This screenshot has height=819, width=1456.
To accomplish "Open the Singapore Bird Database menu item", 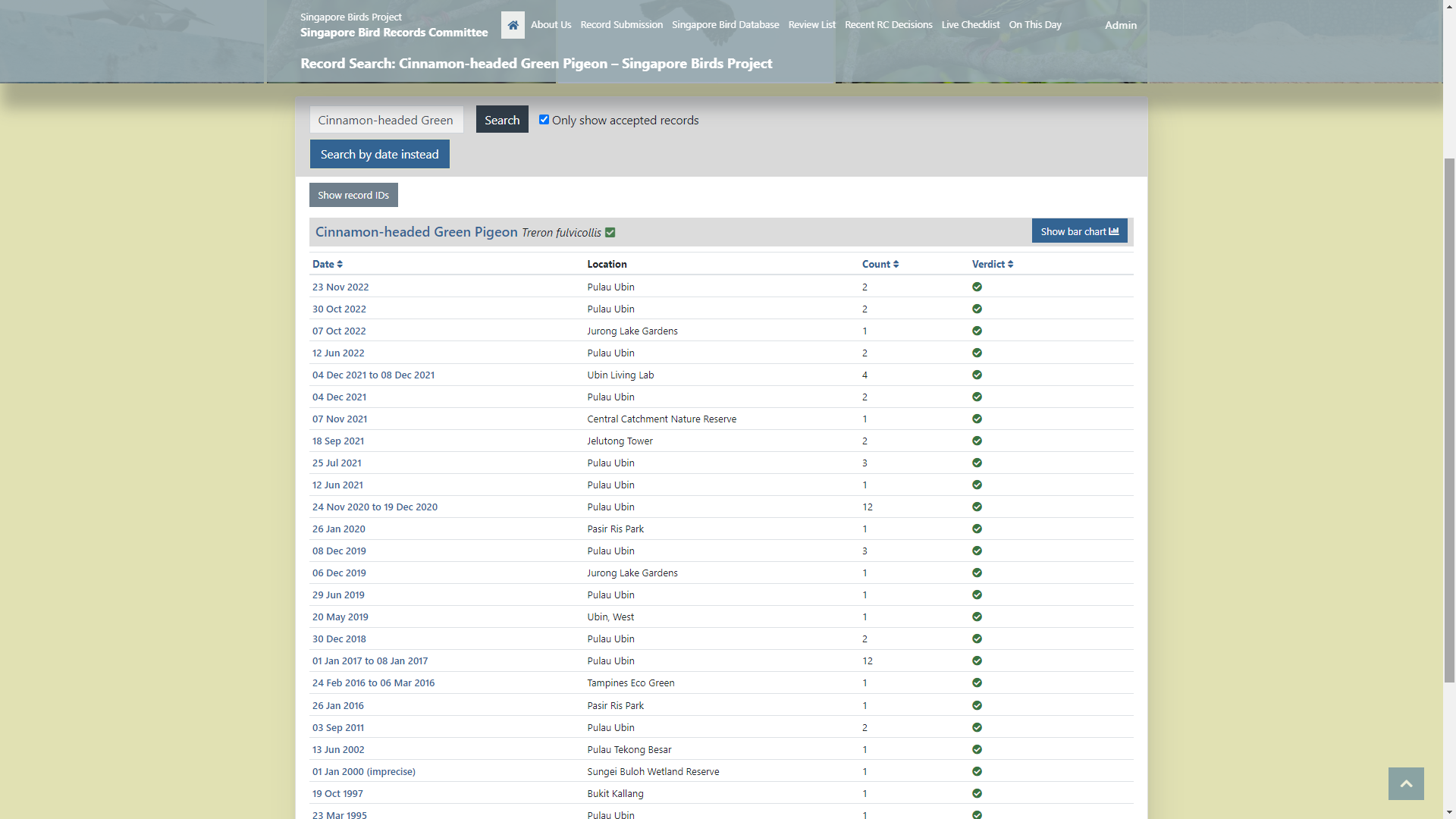I will click(x=725, y=25).
